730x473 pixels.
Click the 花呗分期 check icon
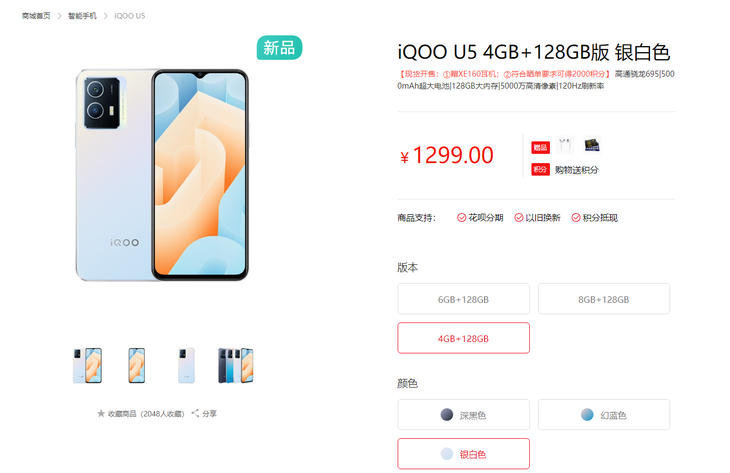[x=461, y=217]
